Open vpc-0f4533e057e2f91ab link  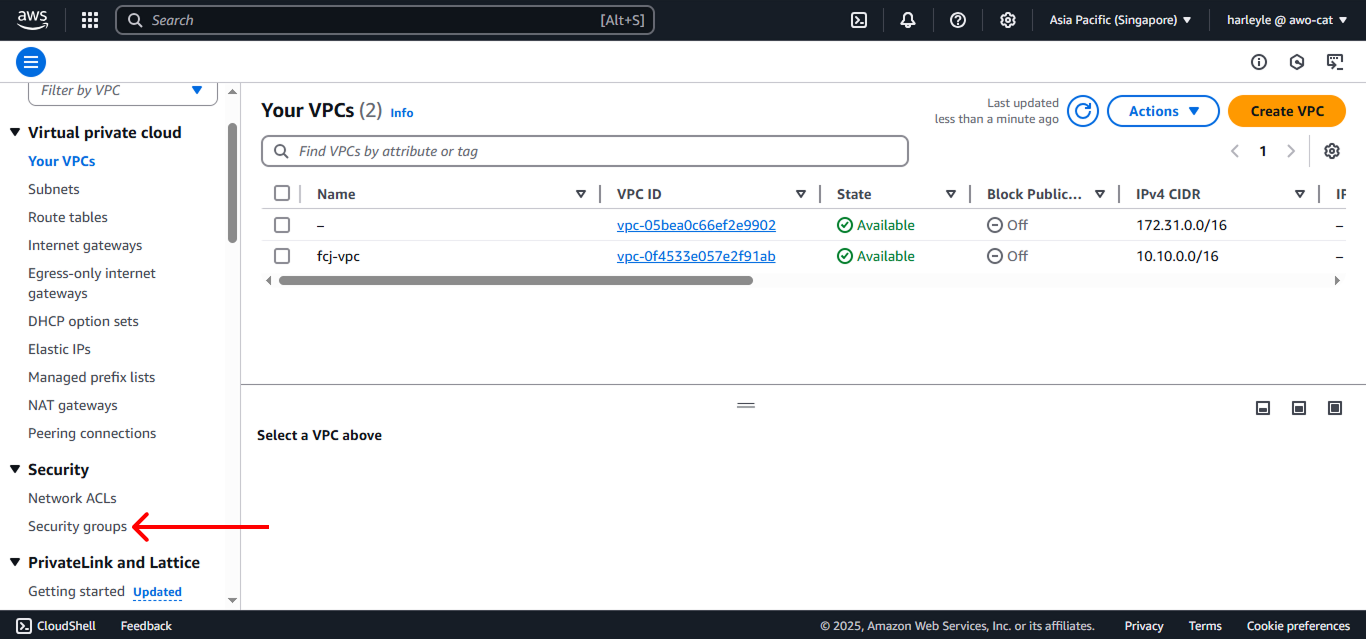(696, 256)
